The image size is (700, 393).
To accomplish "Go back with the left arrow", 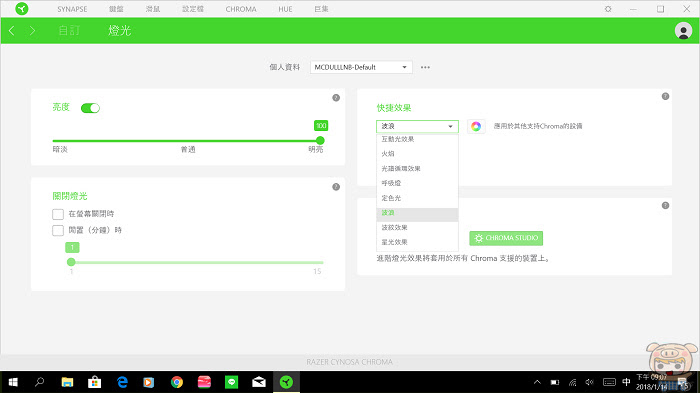I will (x=12, y=30).
